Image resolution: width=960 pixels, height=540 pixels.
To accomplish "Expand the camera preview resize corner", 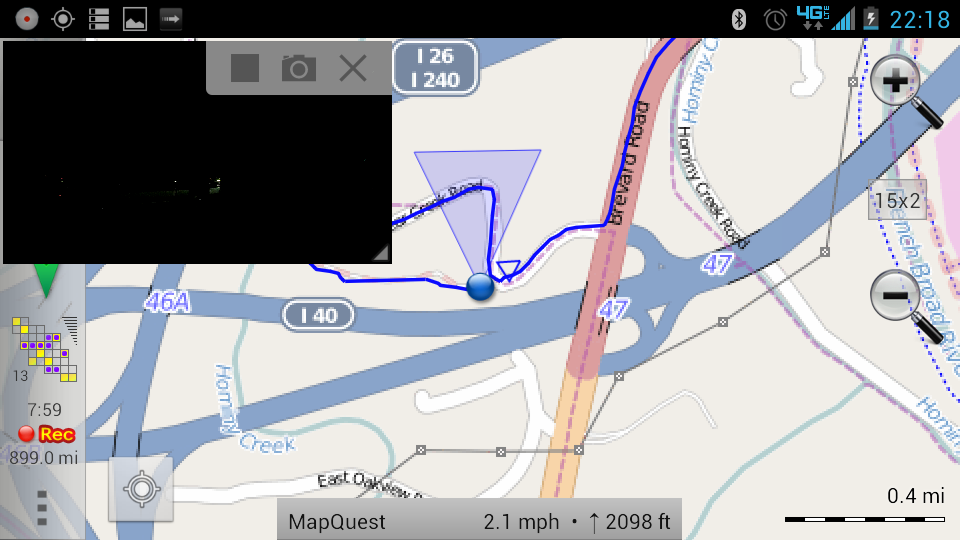I will [x=381, y=253].
